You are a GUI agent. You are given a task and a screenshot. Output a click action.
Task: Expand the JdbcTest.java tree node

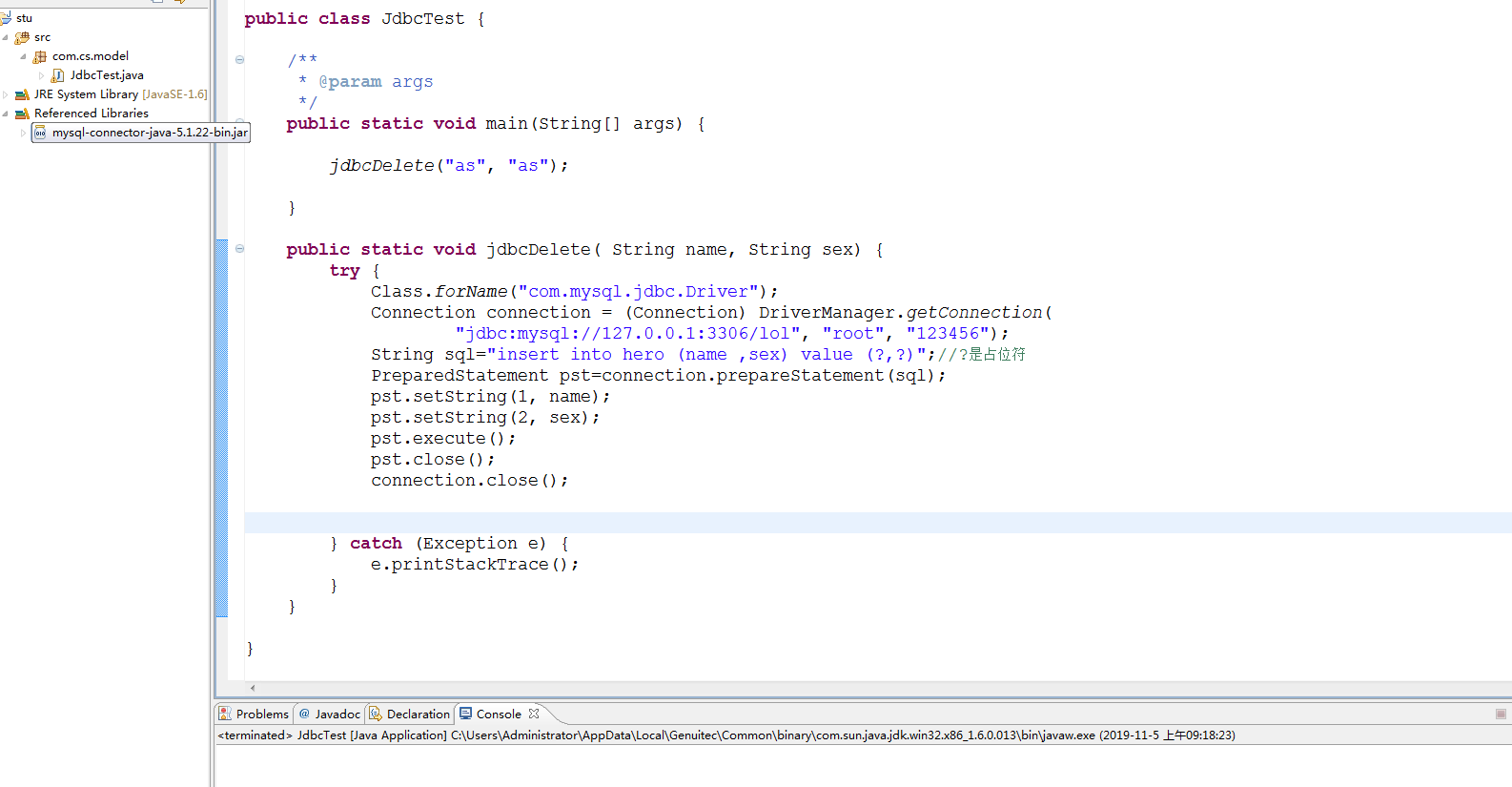pyautogui.click(x=41, y=75)
